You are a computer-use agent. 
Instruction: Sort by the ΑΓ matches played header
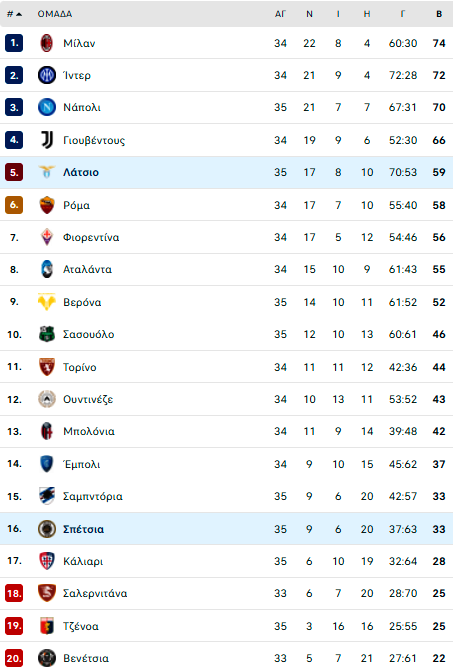click(x=280, y=14)
